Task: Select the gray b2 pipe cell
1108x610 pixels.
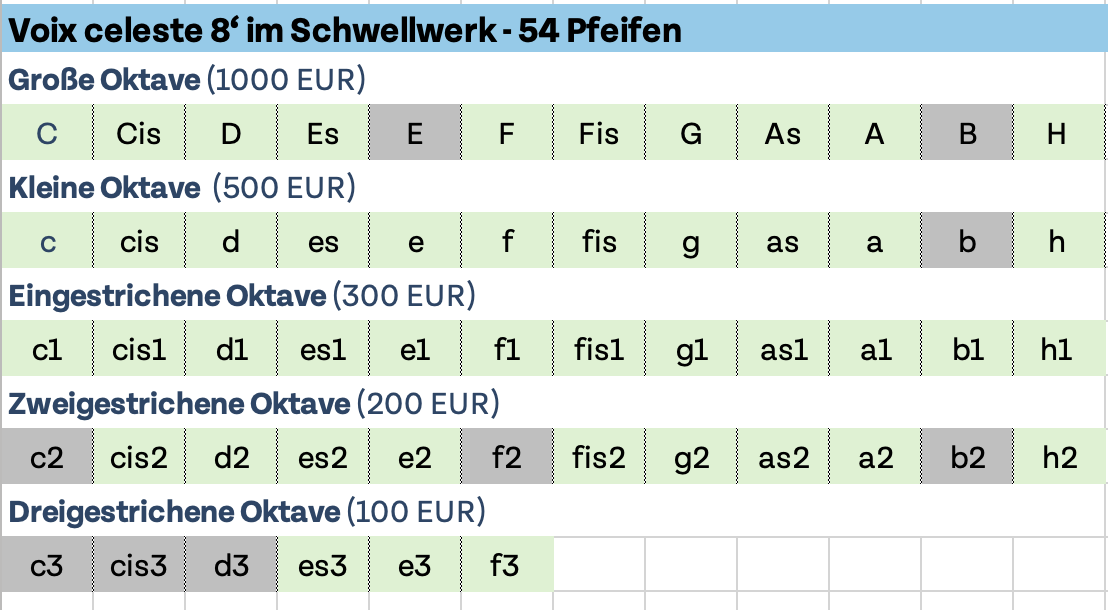Action: coord(967,458)
